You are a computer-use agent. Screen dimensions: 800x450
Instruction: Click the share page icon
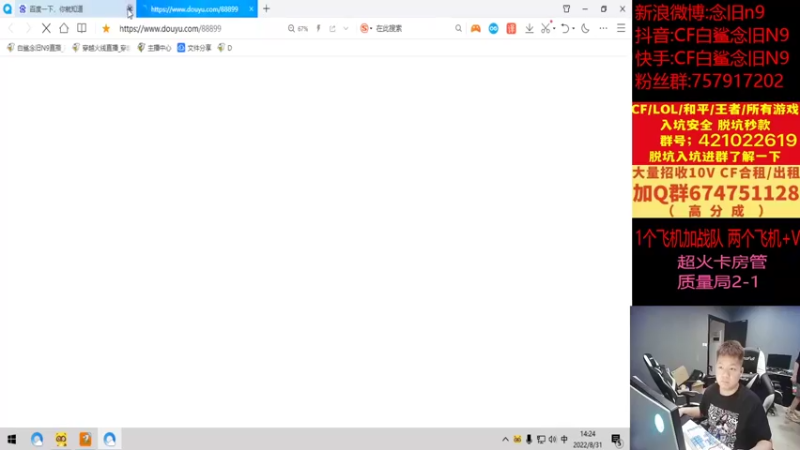333,29
